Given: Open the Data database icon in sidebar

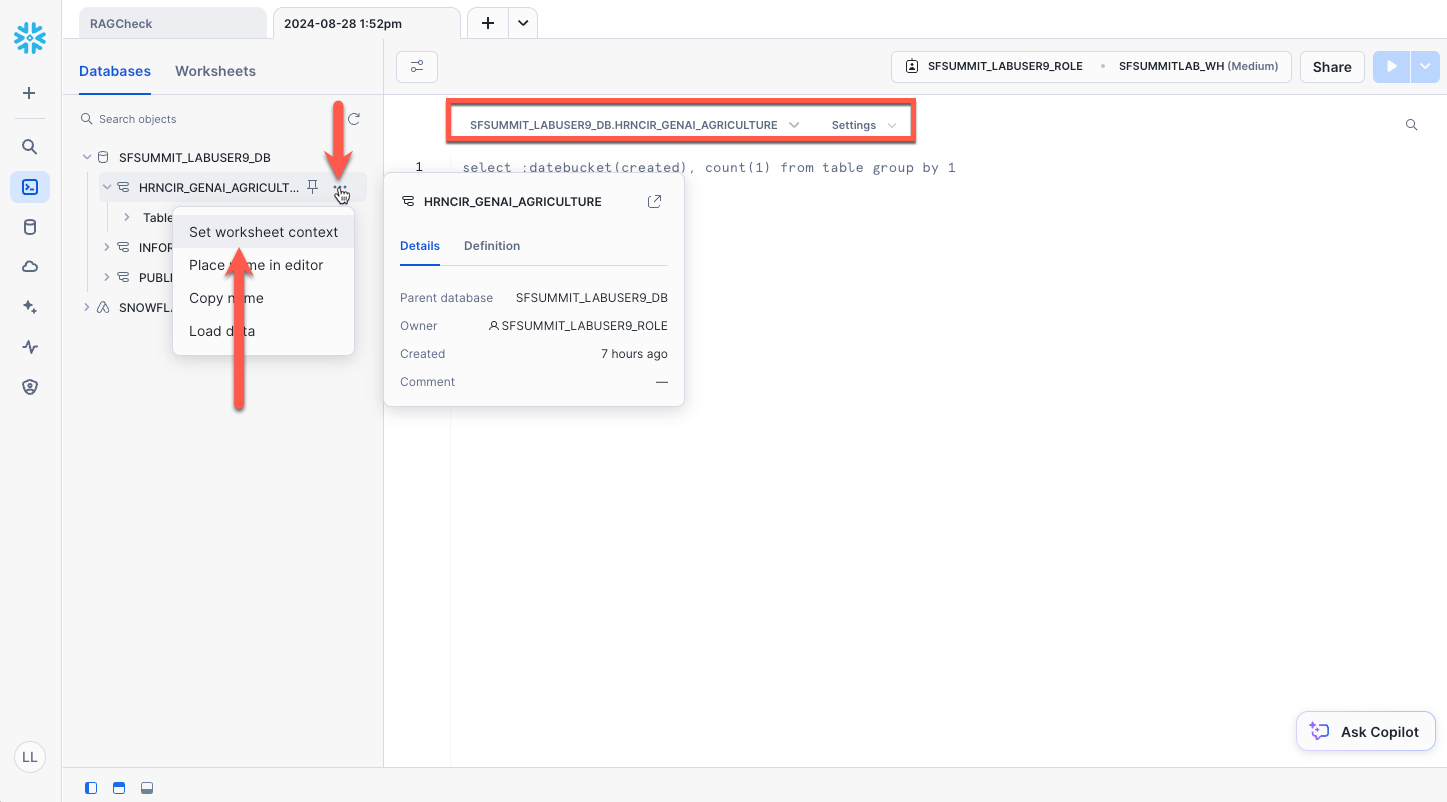Looking at the screenshot, I should (x=30, y=227).
